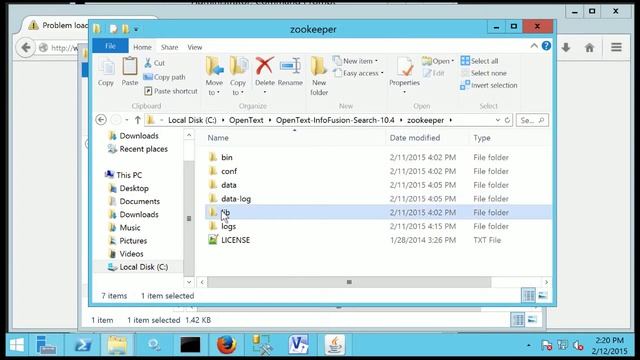Sort by the Type column header
640x360 pixels.
point(482,138)
